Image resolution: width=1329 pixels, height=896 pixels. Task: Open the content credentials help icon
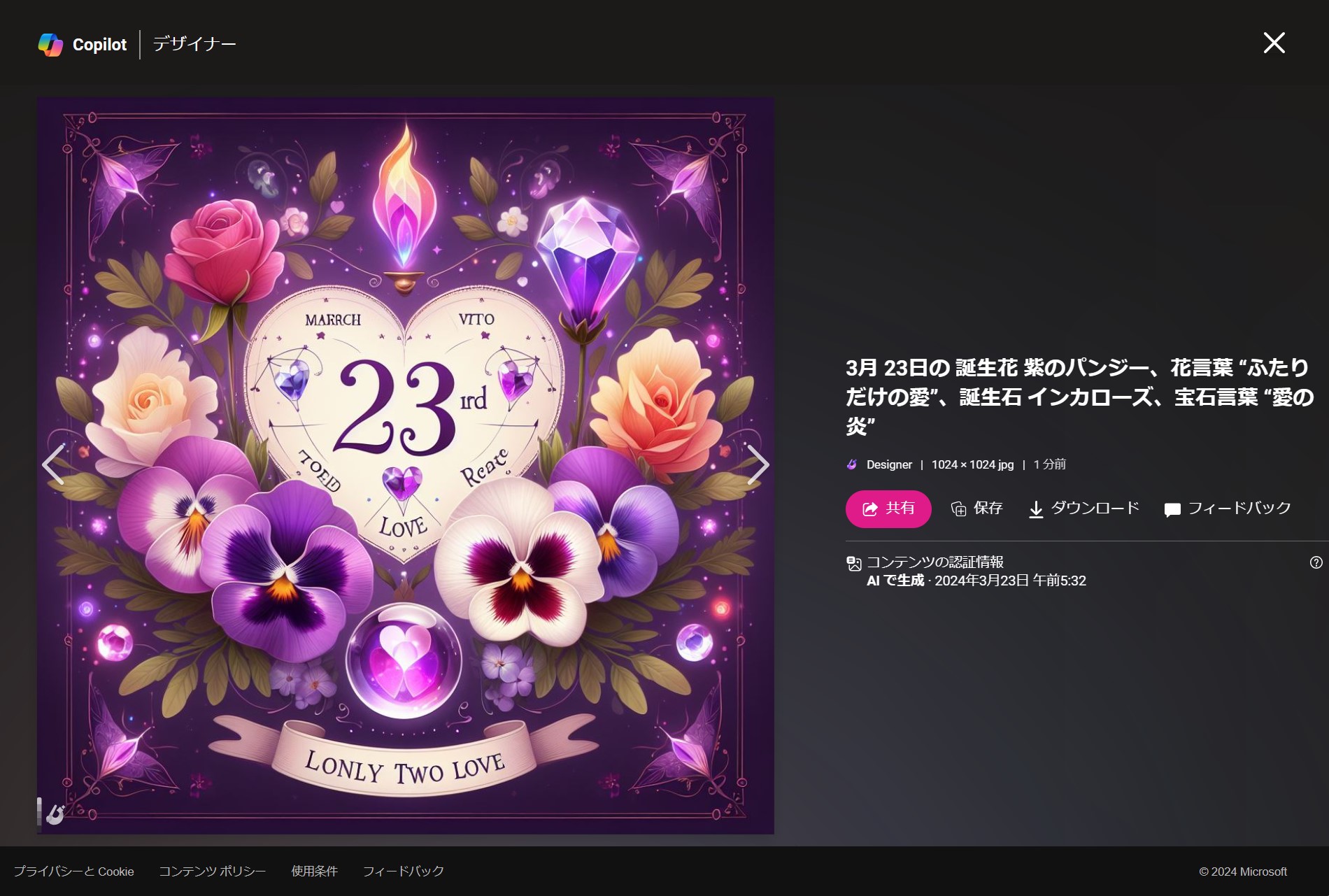[1316, 562]
